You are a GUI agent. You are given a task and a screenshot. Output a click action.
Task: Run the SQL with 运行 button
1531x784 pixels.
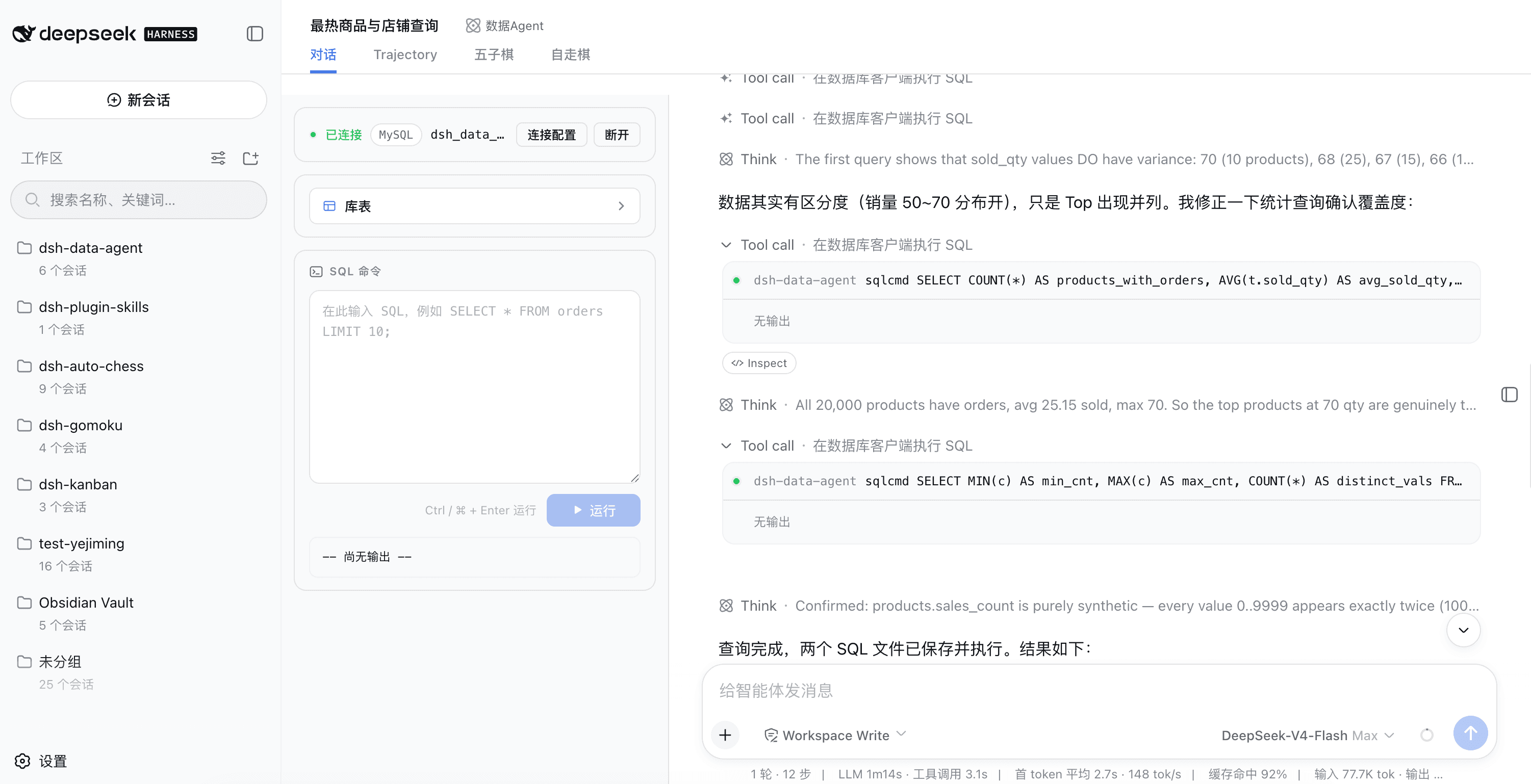tap(593, 510)
